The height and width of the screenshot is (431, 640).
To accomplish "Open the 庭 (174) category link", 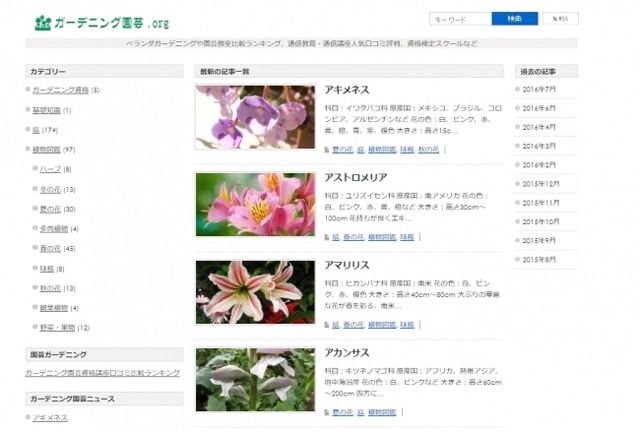I will [x=36, y=130].
